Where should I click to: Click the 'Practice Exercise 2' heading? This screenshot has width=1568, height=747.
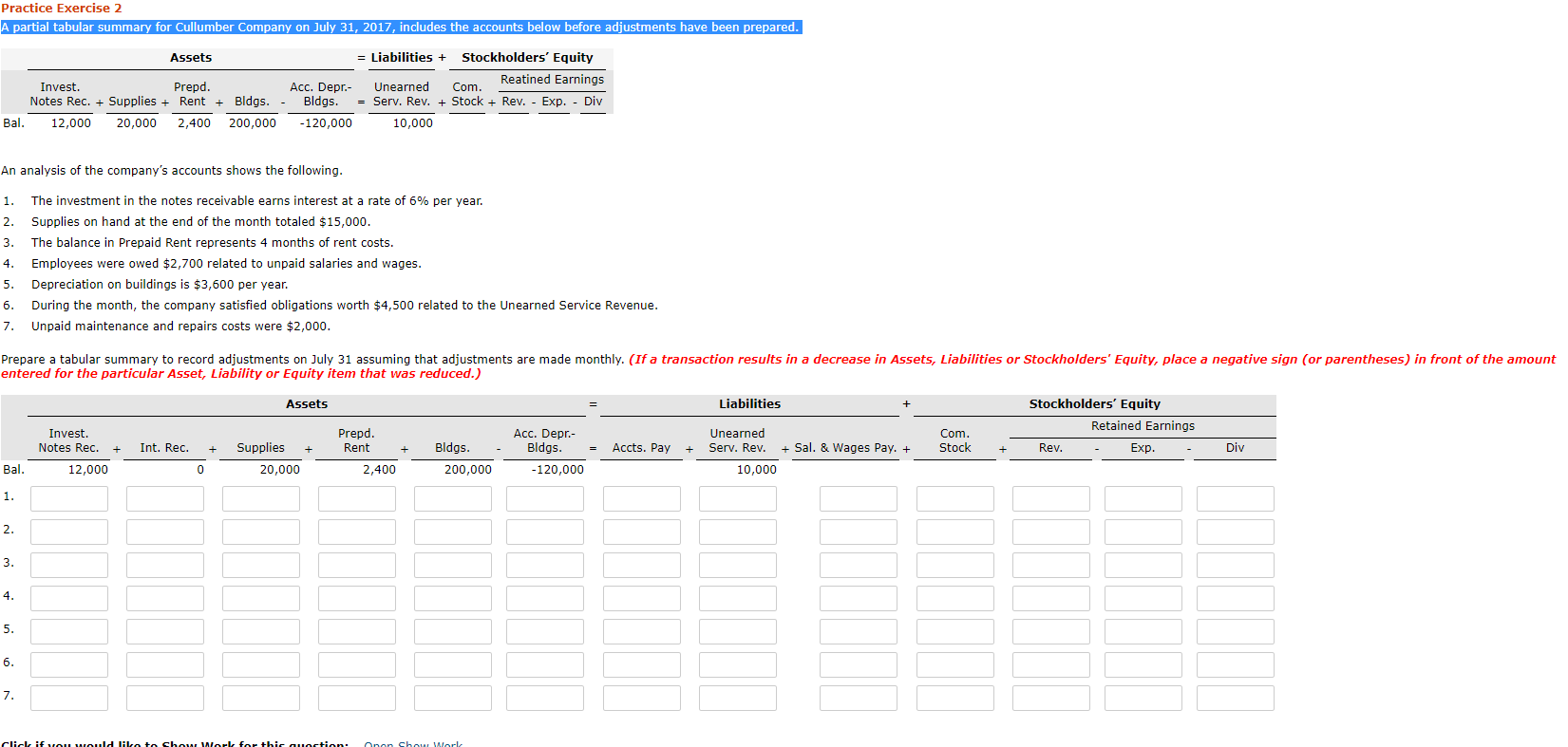point(62,9)
